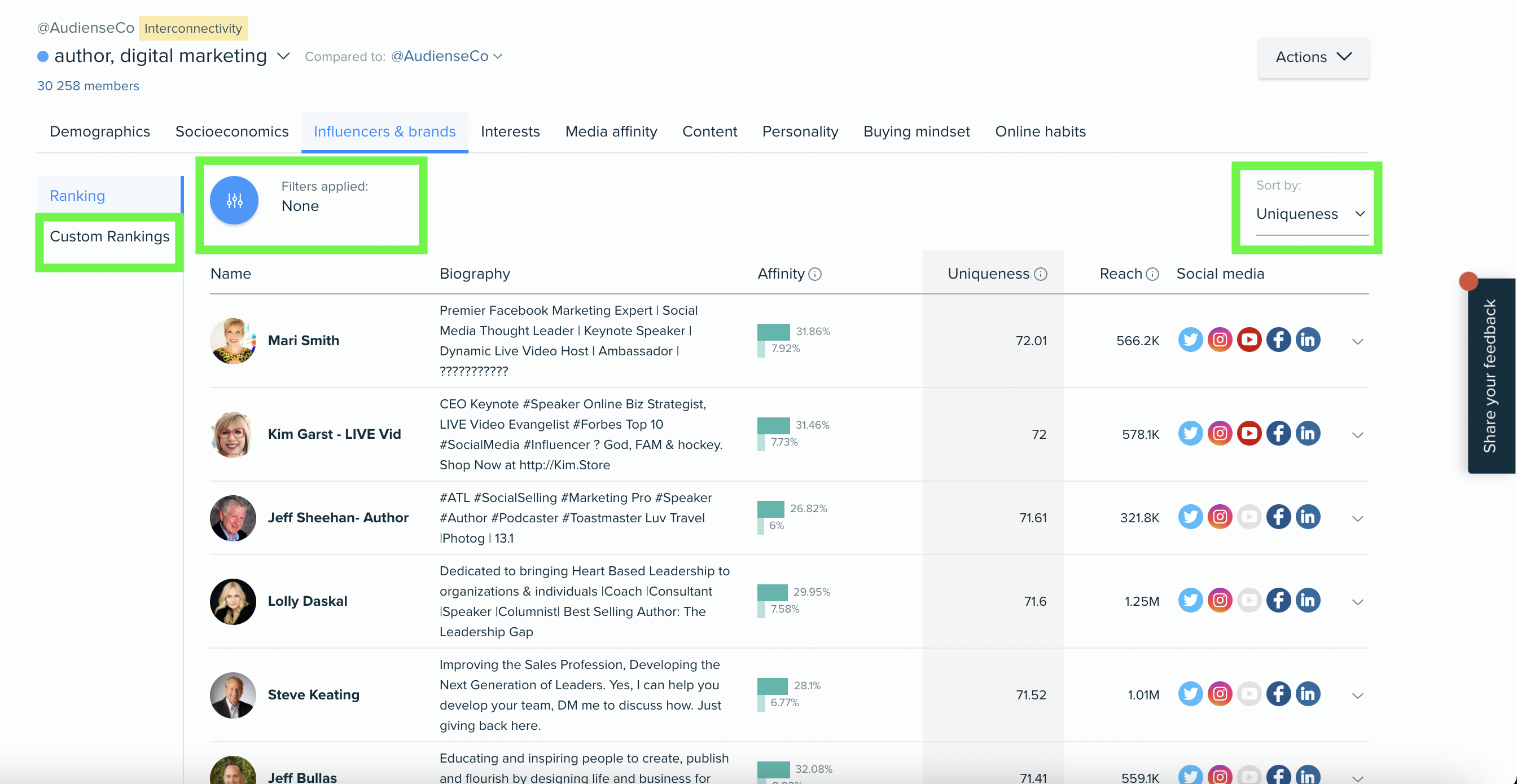Click Steve Keating's profile photo
The image size is (1517, 784).
coord(233,695)
